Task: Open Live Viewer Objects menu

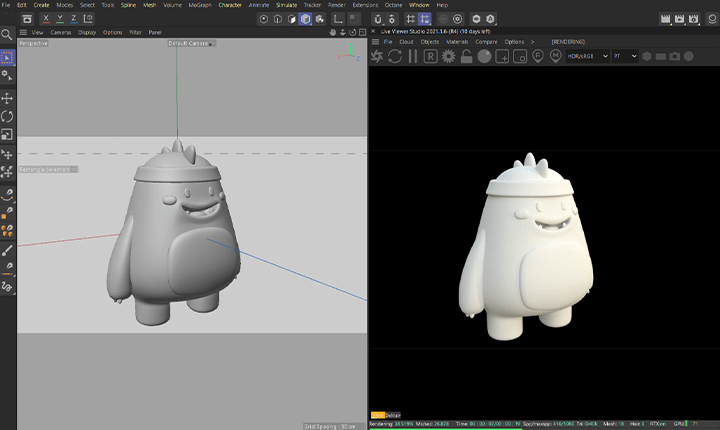Action: (430, 42)
